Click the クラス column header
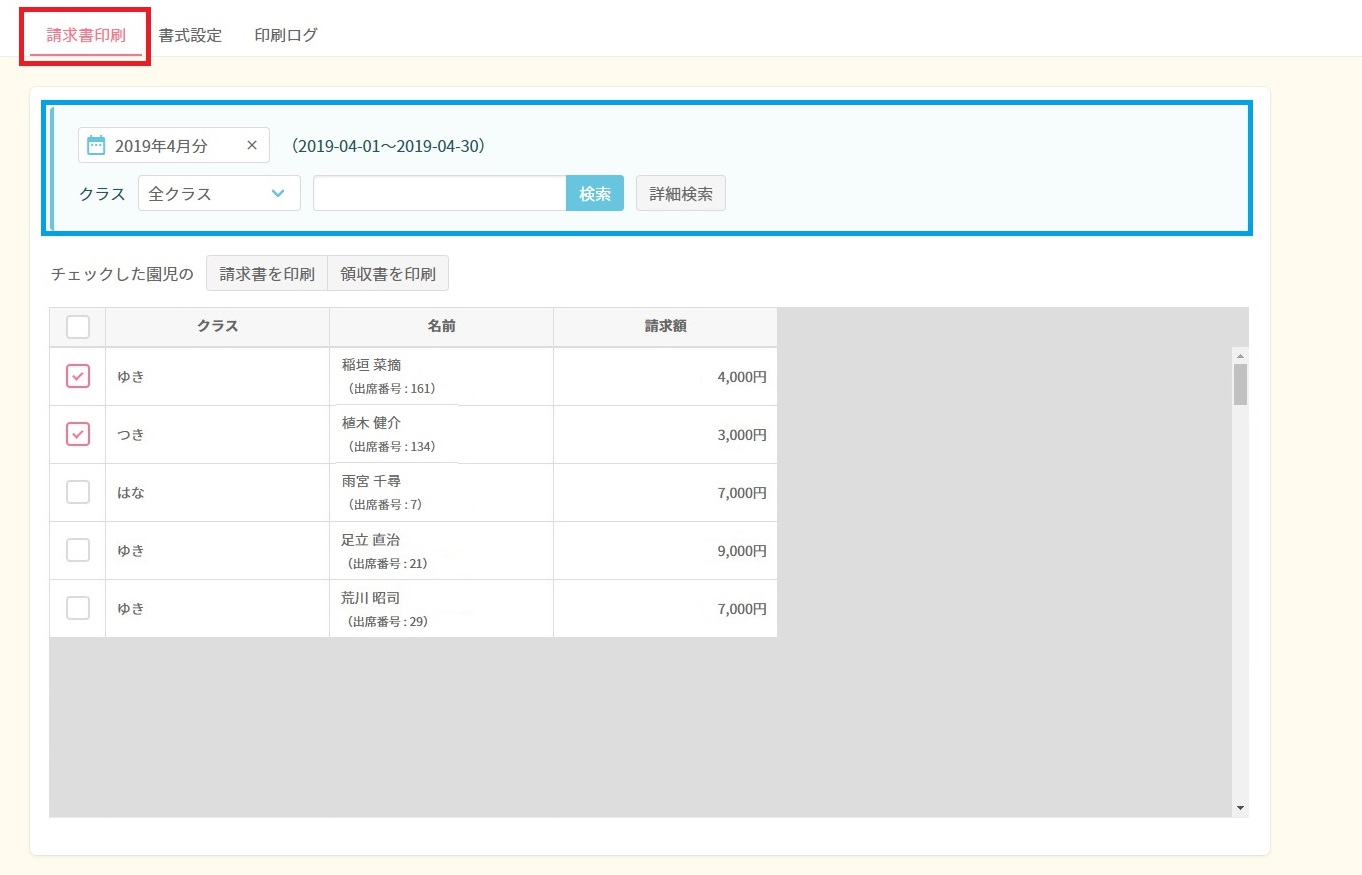This screenshot has width=1362, height=875. 218,326
